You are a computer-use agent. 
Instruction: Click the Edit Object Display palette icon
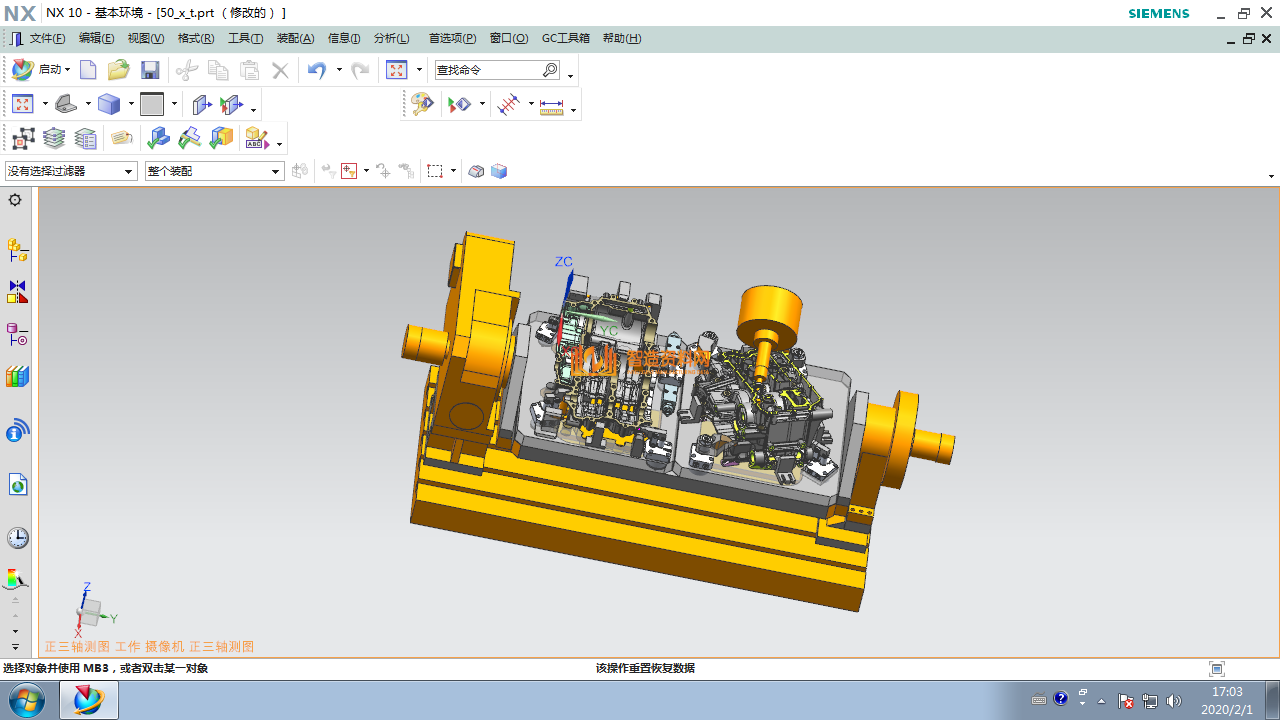[x=422, y=104]
